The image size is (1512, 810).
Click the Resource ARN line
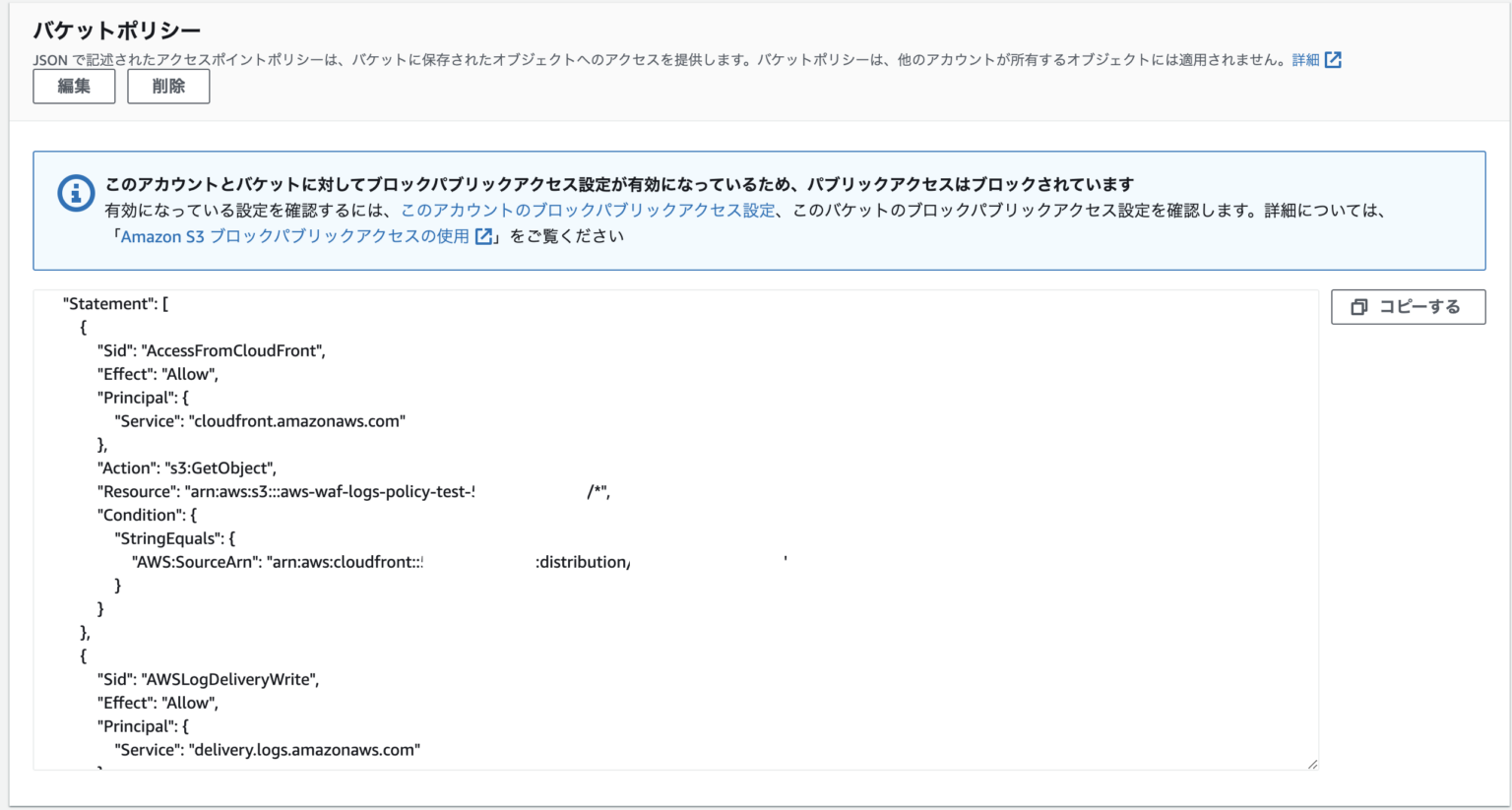tap(346, 491)
